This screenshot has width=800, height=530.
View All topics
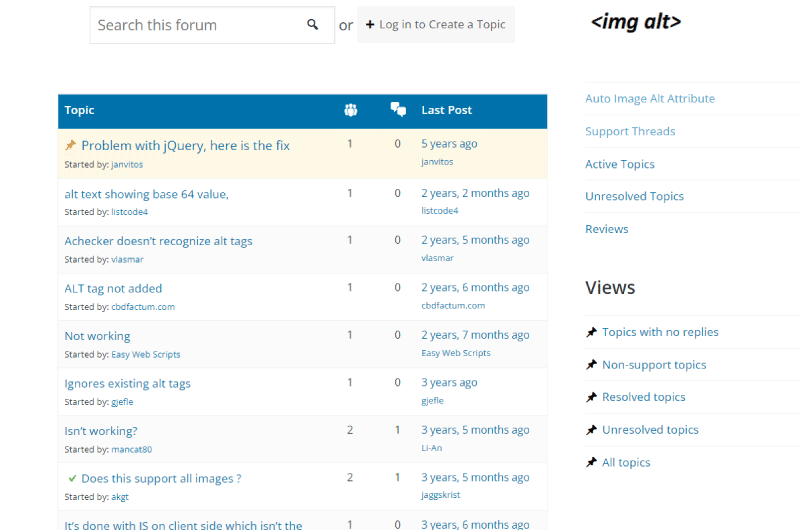[x=626, y=462]
